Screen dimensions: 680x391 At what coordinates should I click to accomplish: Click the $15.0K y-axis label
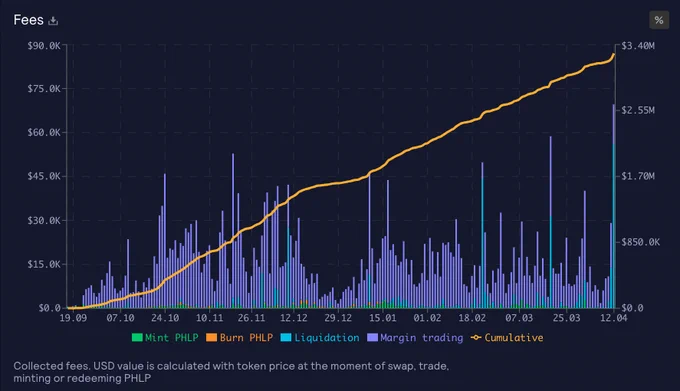coord(44,264)
